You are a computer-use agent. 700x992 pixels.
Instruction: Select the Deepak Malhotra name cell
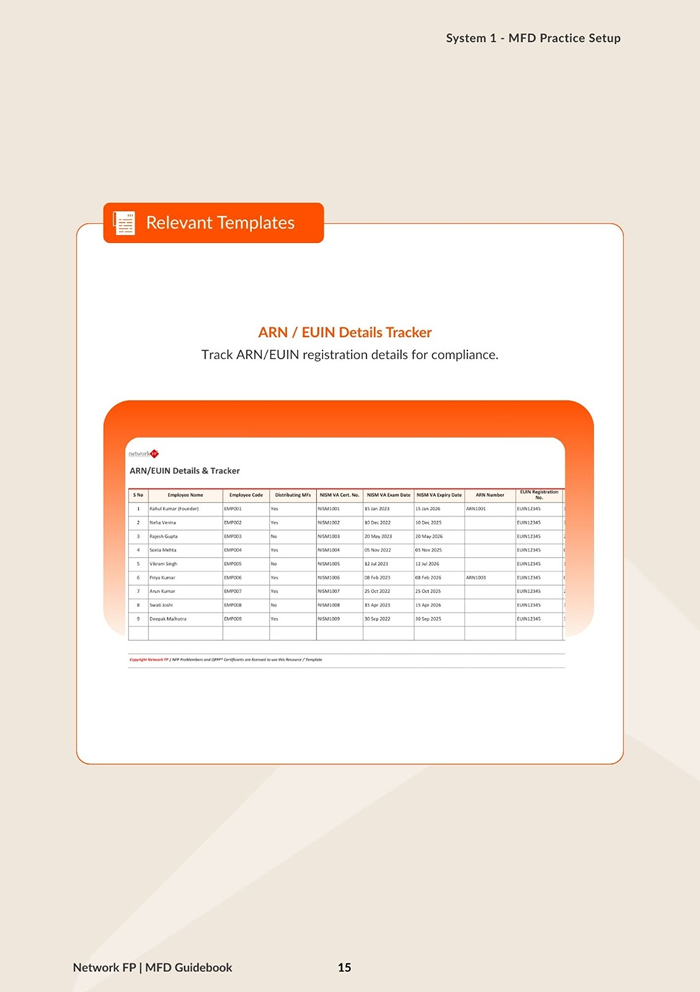pos(172,619)
